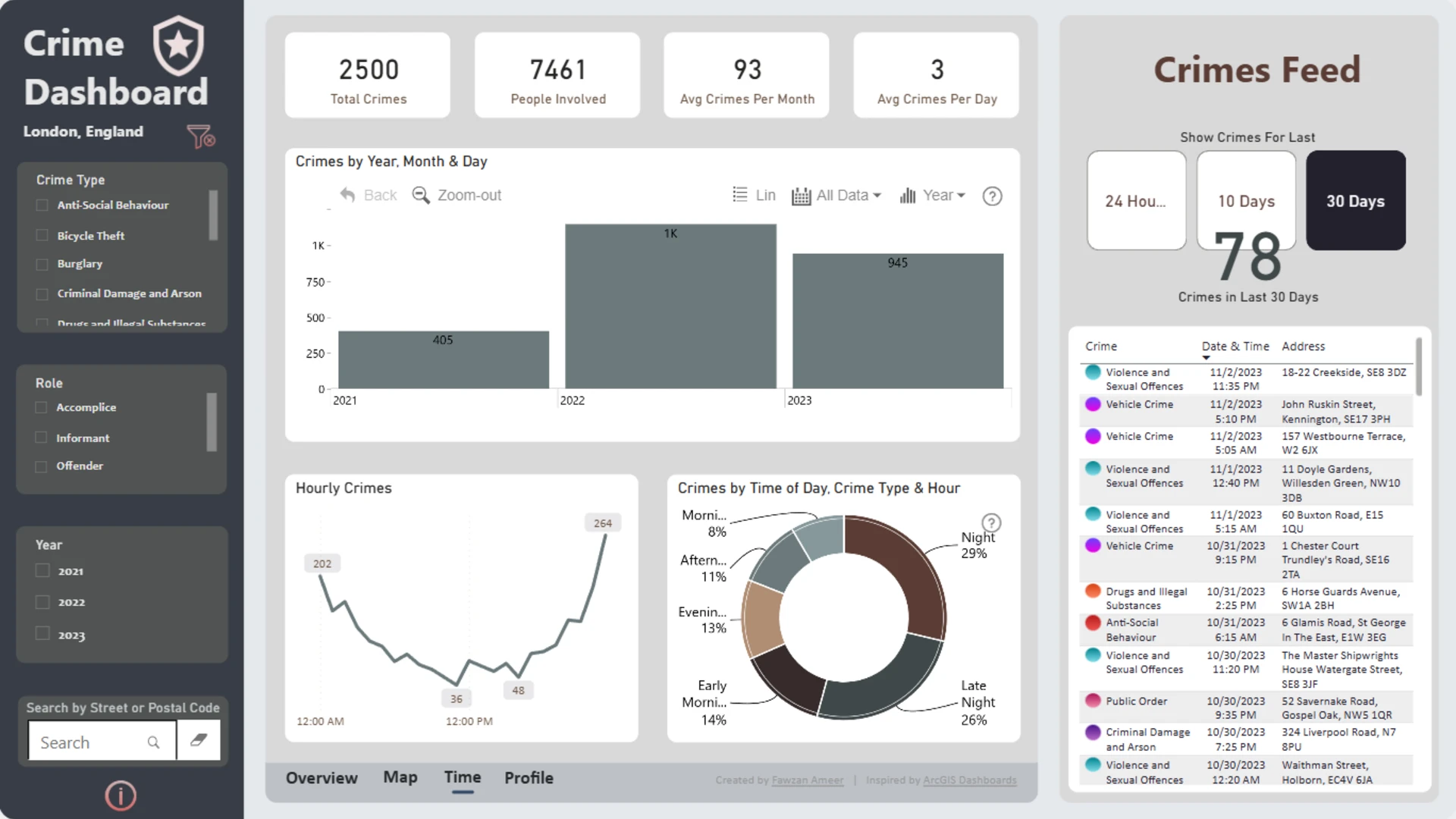
Task: Check Criminal Damage and Arson checkbox
Action: tap(42, 293)
